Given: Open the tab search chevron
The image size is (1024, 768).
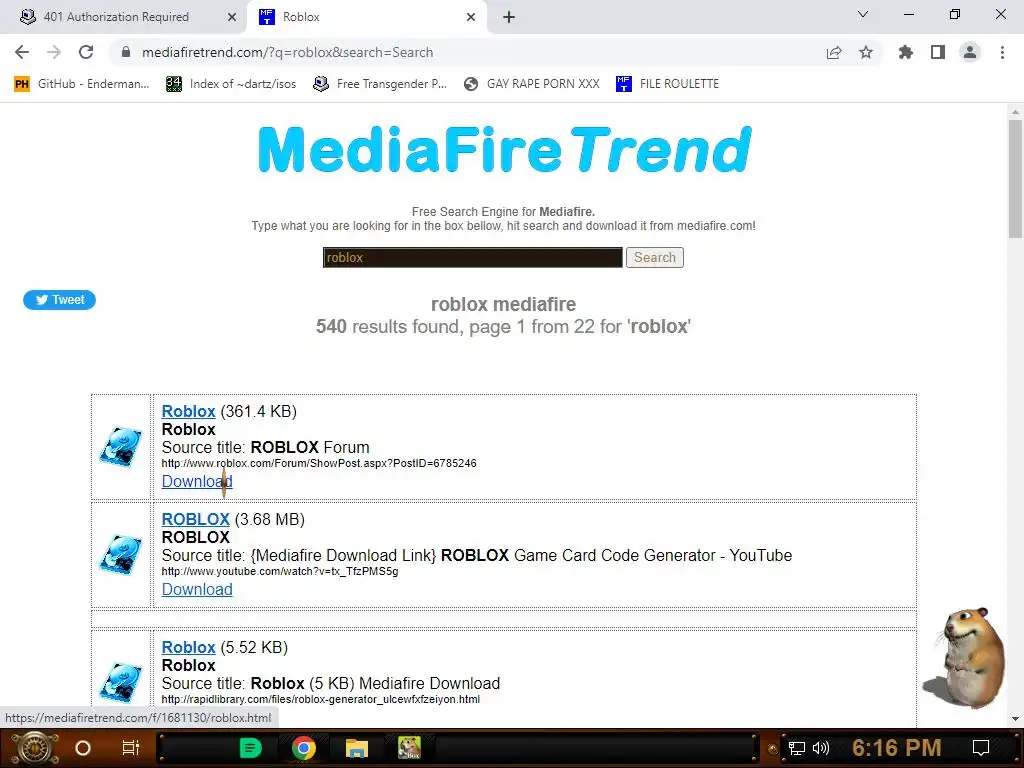Looking at the screenshot, I should pos(863,14).
